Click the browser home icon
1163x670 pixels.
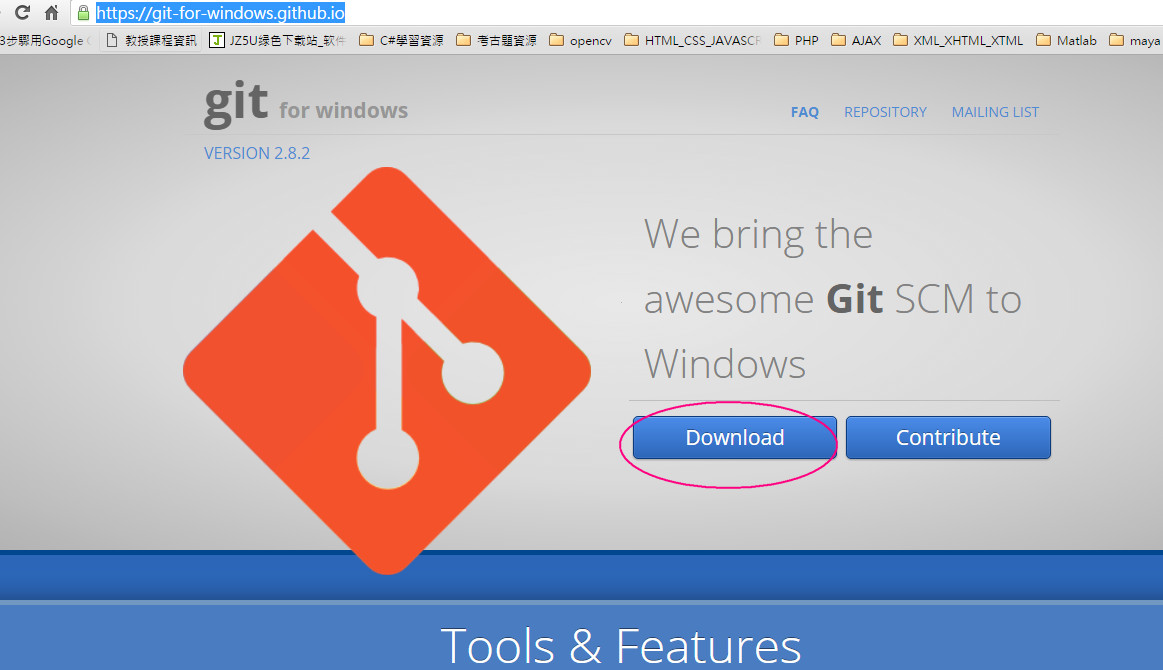click(51, 13)
